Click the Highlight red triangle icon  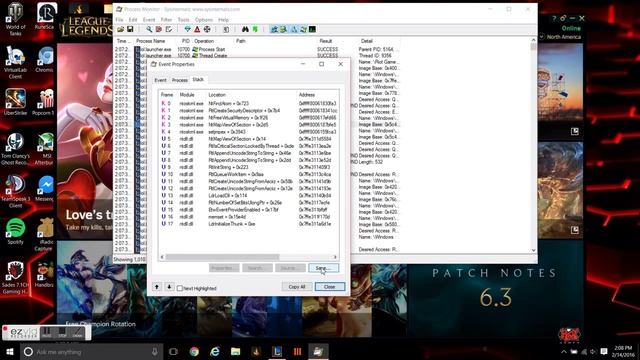pos(197,29)
